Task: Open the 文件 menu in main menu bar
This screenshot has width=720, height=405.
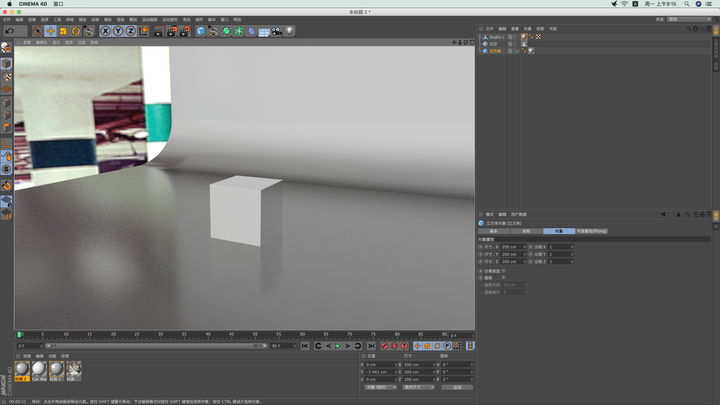Action: 7,19
